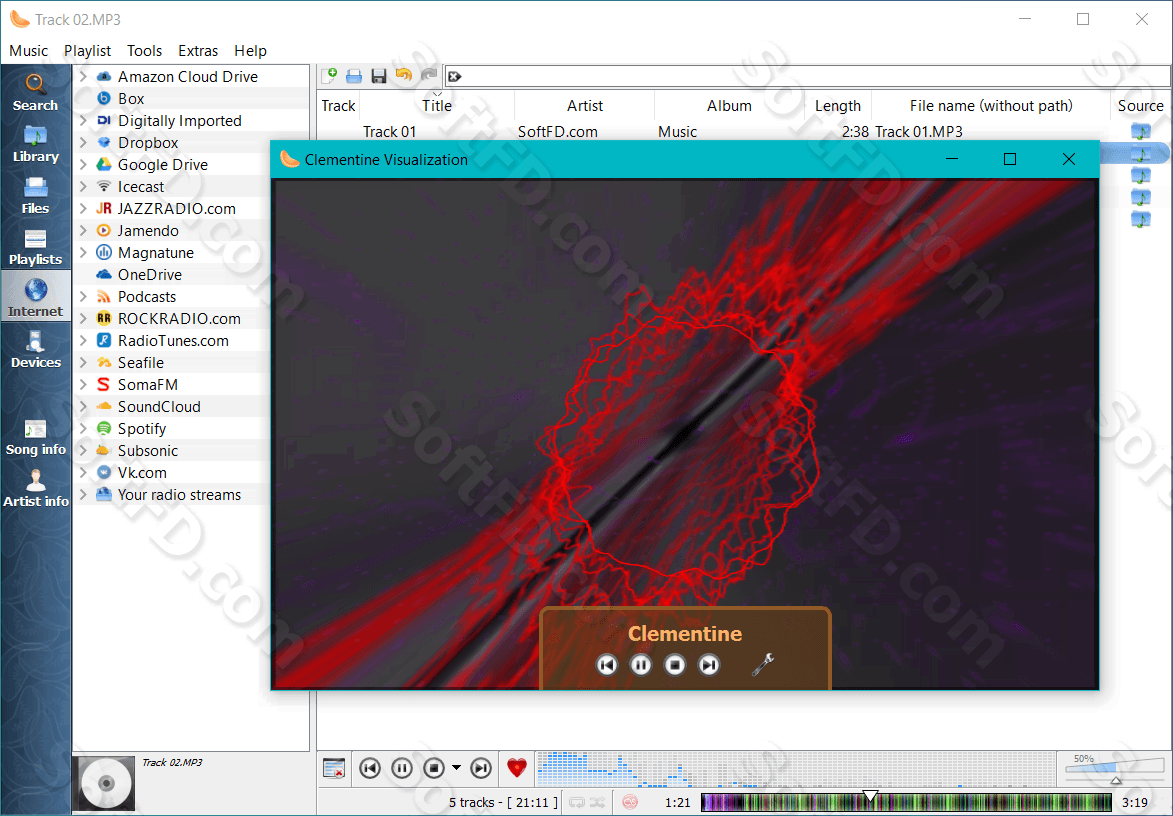
Task: Select the Your radio streams entry
Action: [x=179, y=494]
